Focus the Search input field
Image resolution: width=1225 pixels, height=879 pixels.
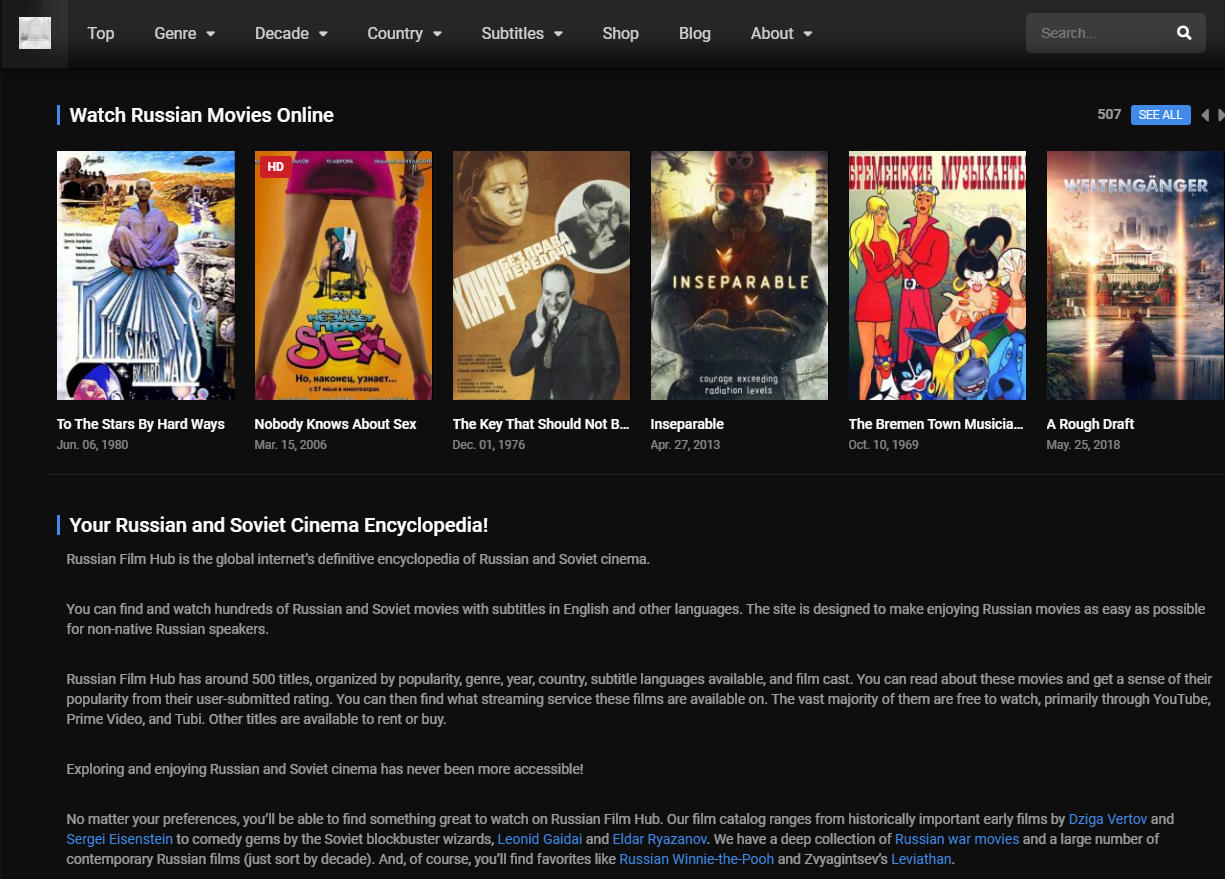click(1100, 33)
